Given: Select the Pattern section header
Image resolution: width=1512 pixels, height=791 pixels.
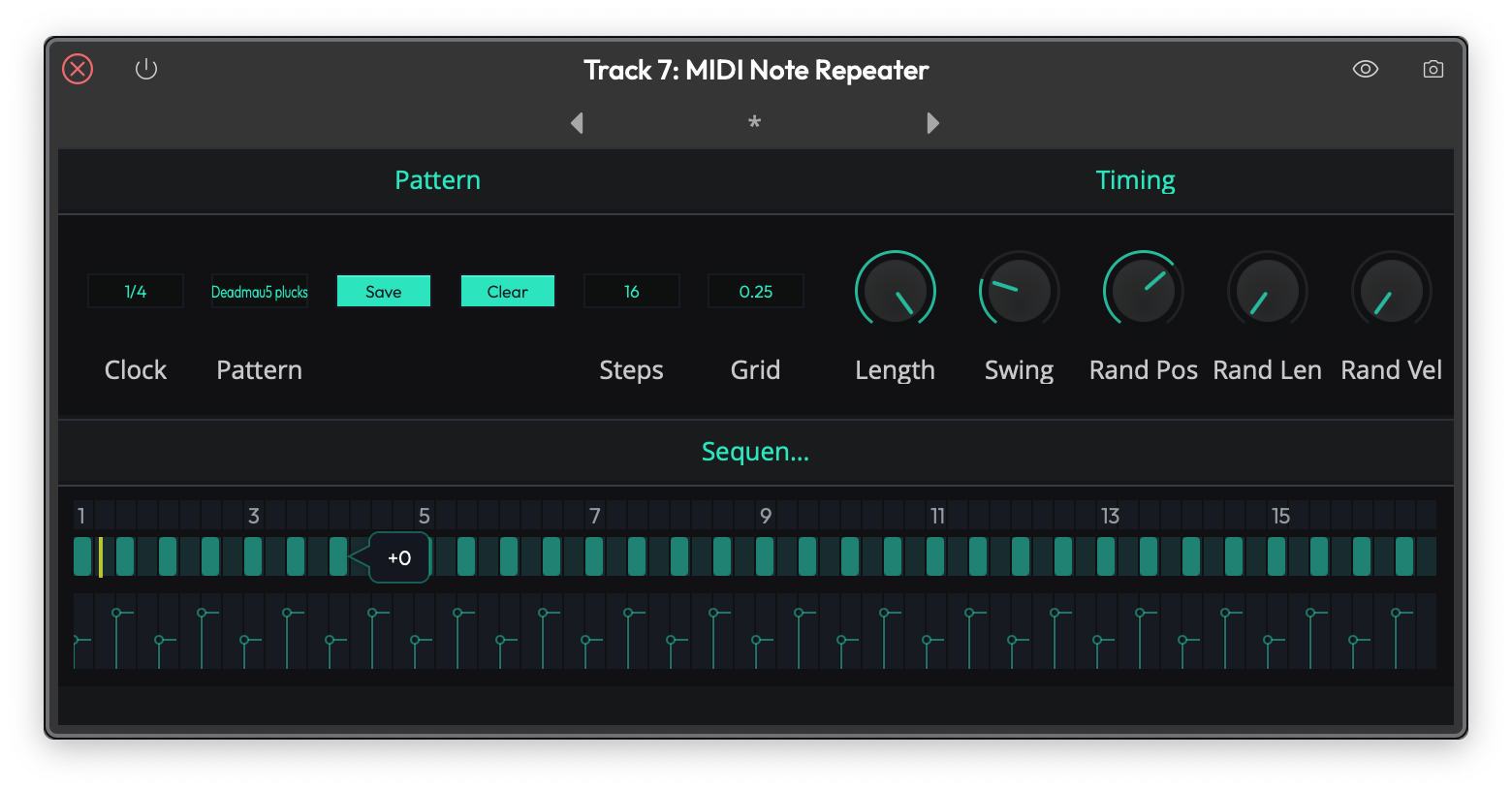Looking at the screenshot, I should pyautogui.click(x=438, y=180).
